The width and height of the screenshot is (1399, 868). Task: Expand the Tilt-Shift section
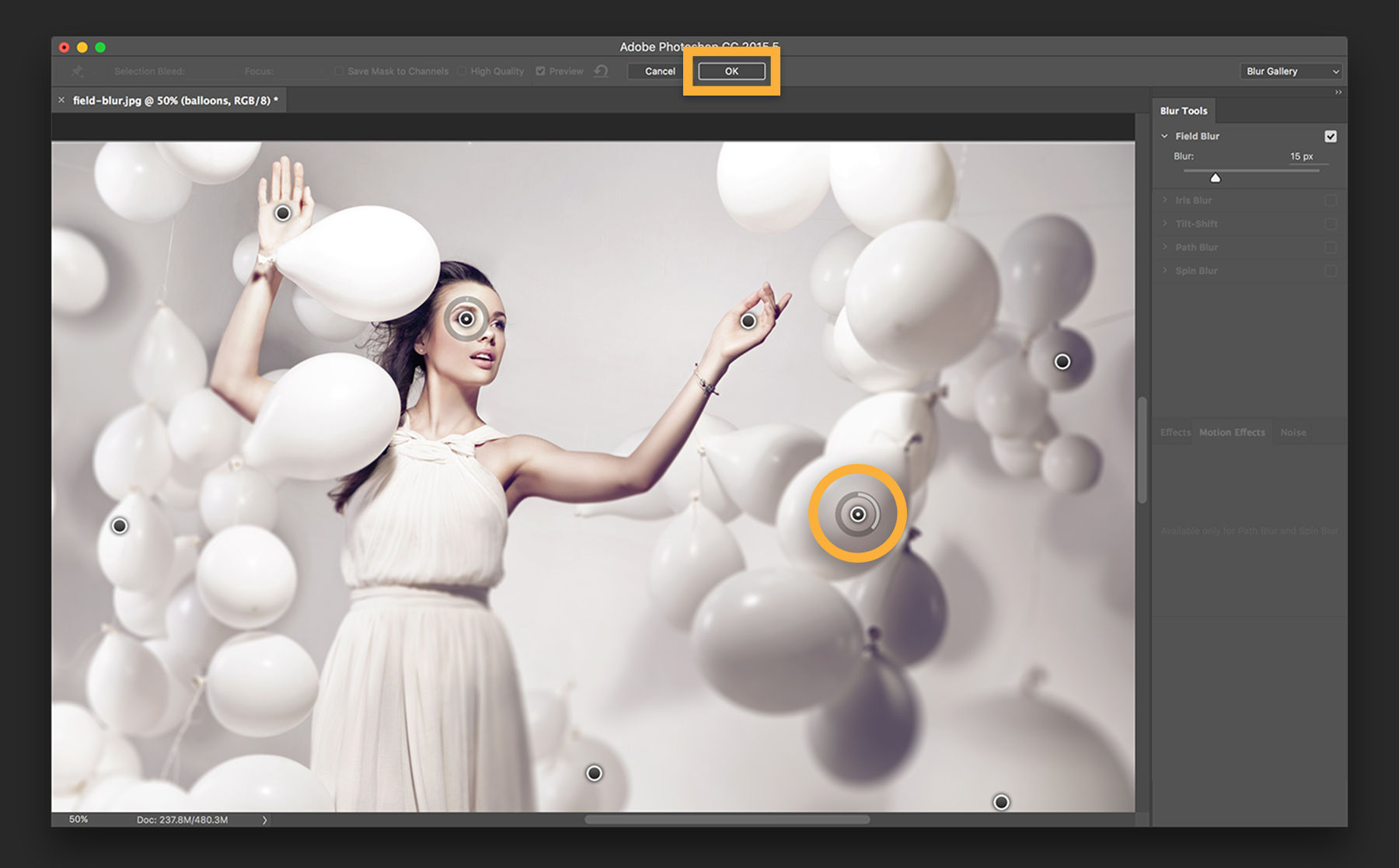[x=1164, y=223]
